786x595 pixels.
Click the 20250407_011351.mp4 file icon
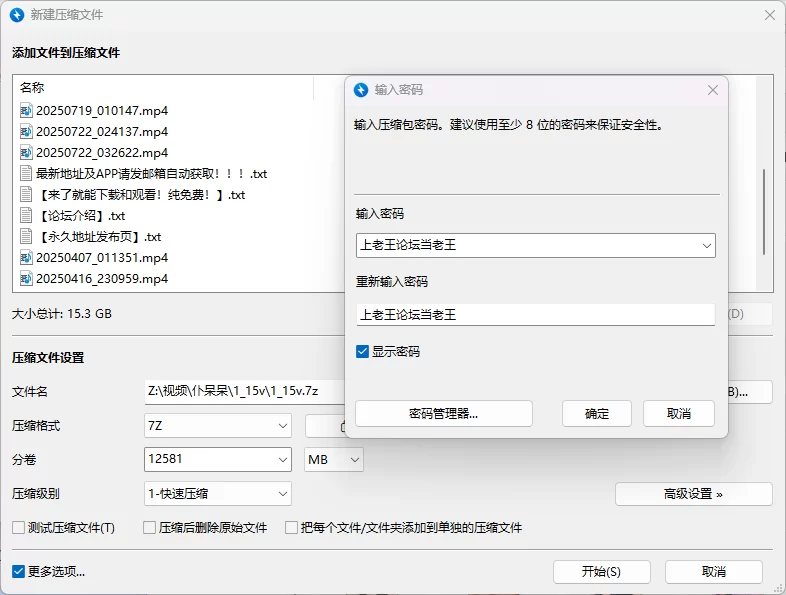click(26, 257)
